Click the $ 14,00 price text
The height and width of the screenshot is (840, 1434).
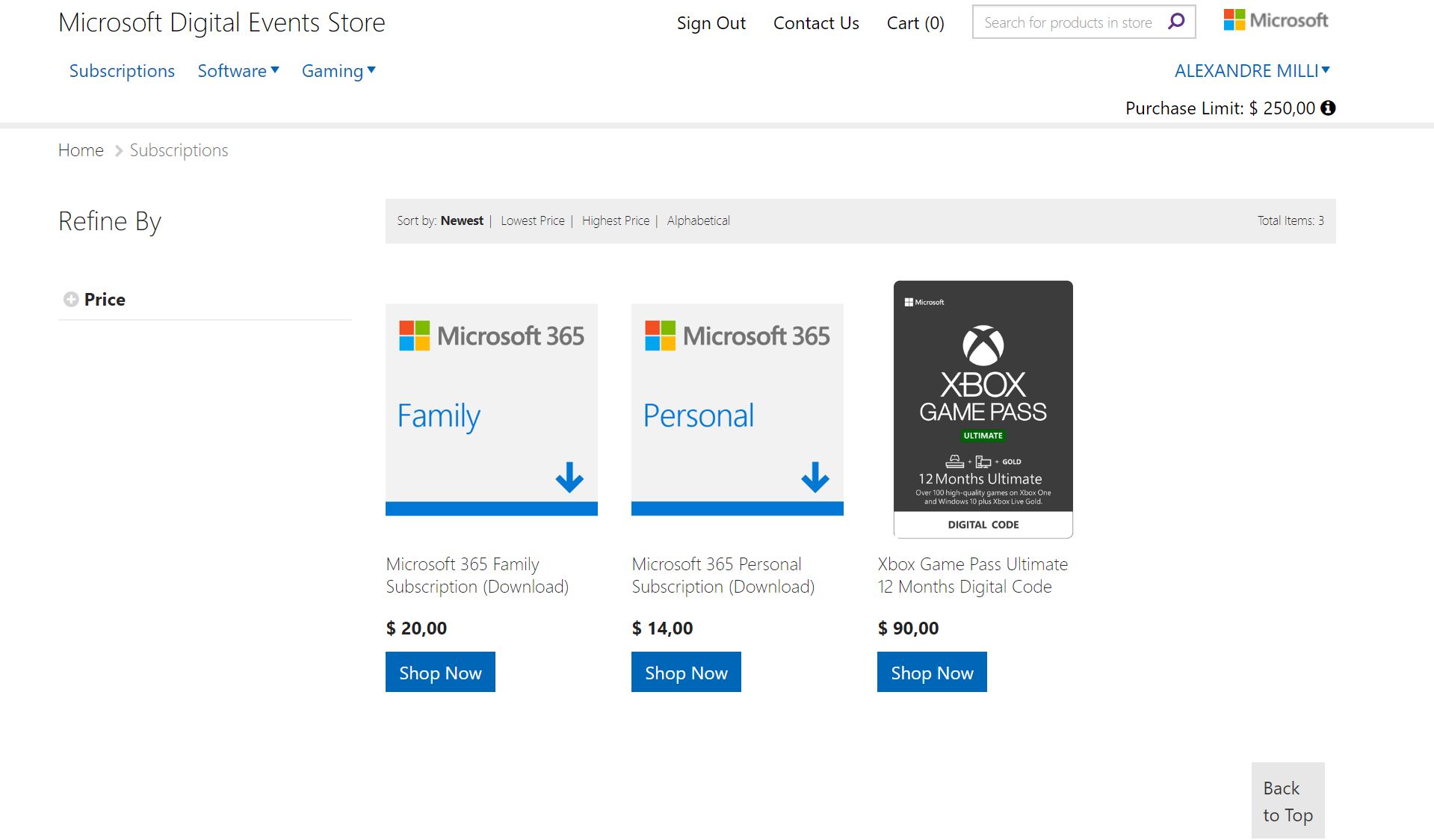point(662,628)
